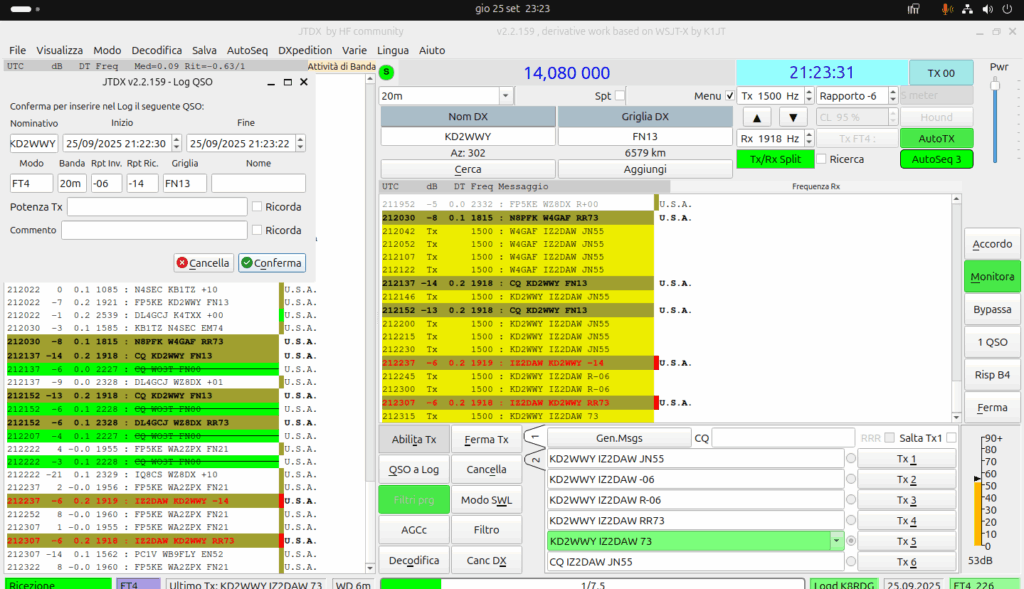
Task: Click the green S status indicator
Action: pyautogui.click(x=386, y=72)
